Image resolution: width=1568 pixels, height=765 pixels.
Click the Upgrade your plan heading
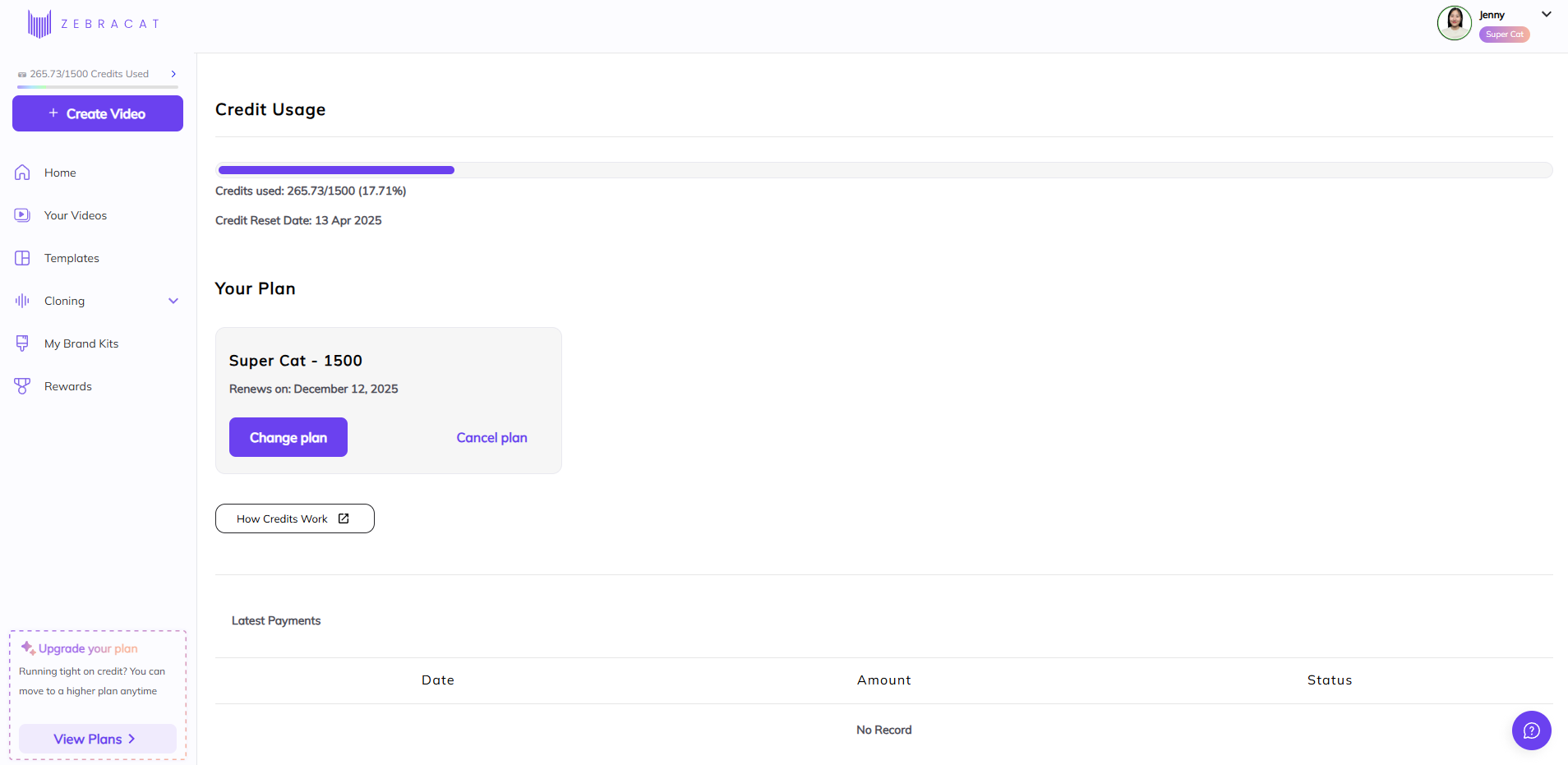click(x=88, y=648)
